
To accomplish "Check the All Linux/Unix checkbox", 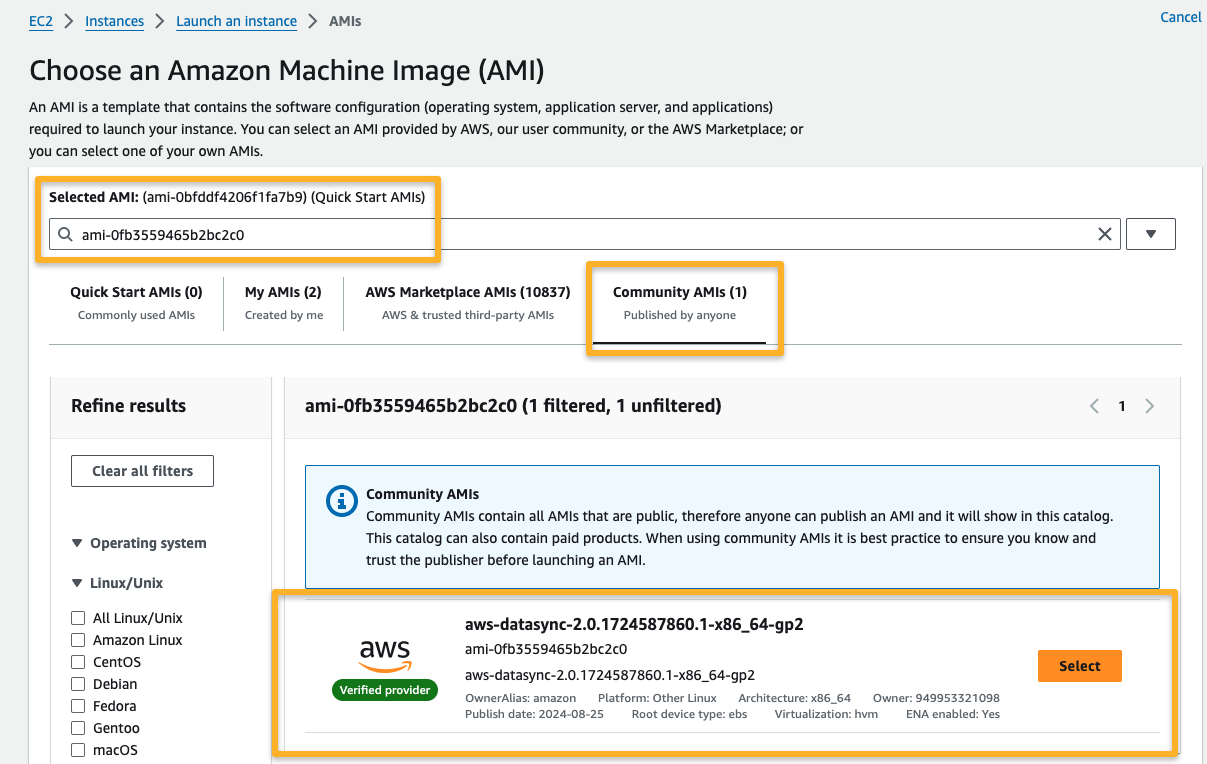I will pyautogui.click(x=78, y=618).
